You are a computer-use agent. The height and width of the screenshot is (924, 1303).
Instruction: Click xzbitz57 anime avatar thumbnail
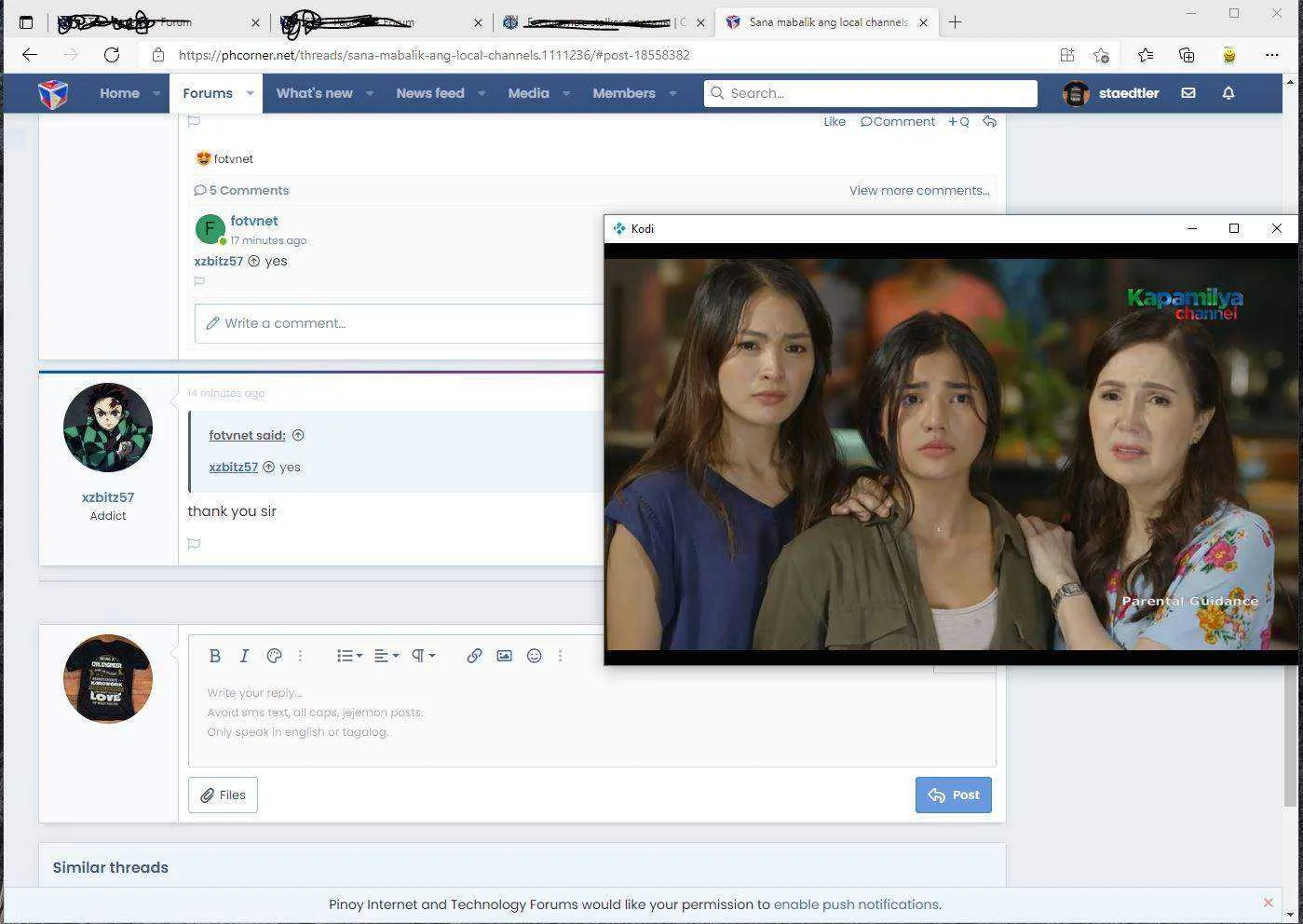coord(108,428)
